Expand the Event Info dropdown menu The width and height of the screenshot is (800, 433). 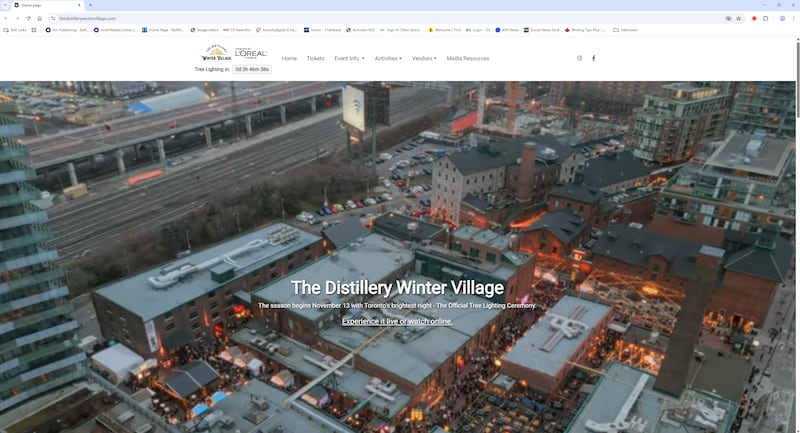coord(349,58)
